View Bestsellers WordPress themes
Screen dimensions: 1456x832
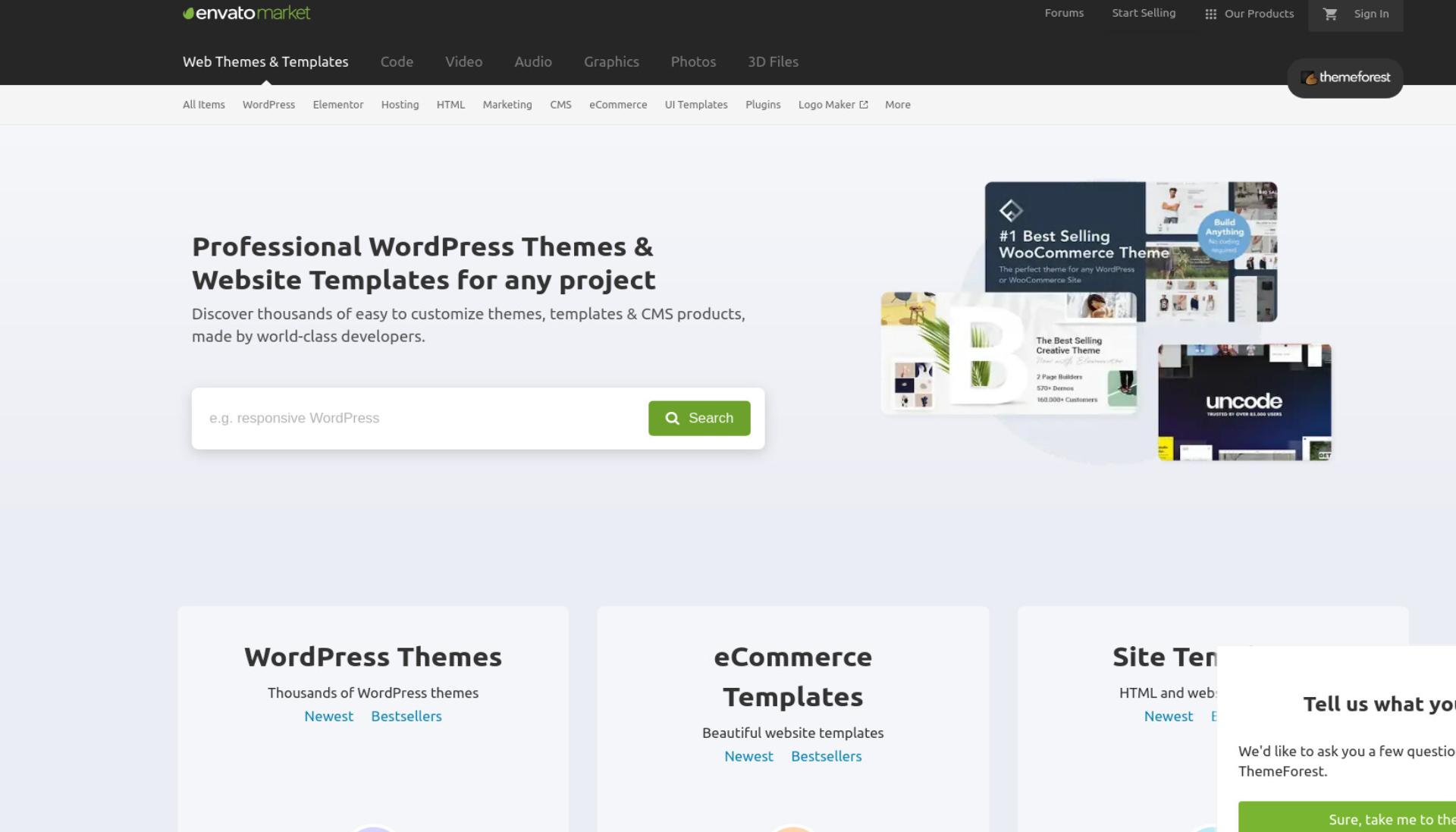(406, 716)
